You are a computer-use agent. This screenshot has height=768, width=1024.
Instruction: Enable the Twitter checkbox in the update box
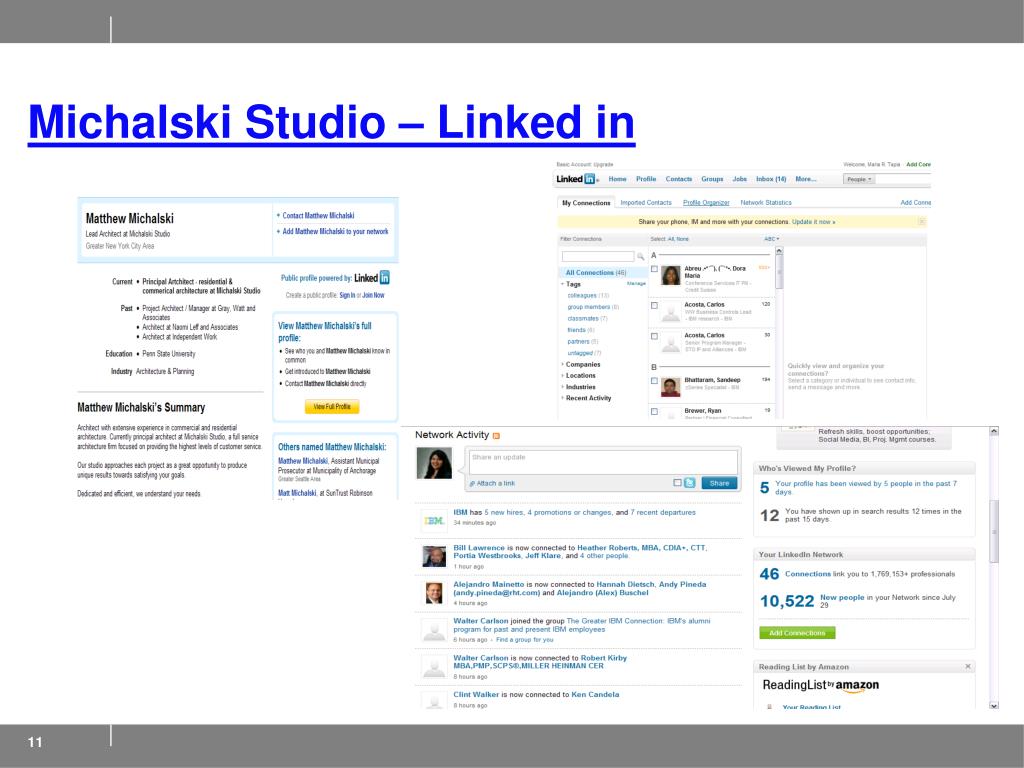[677, 483]
